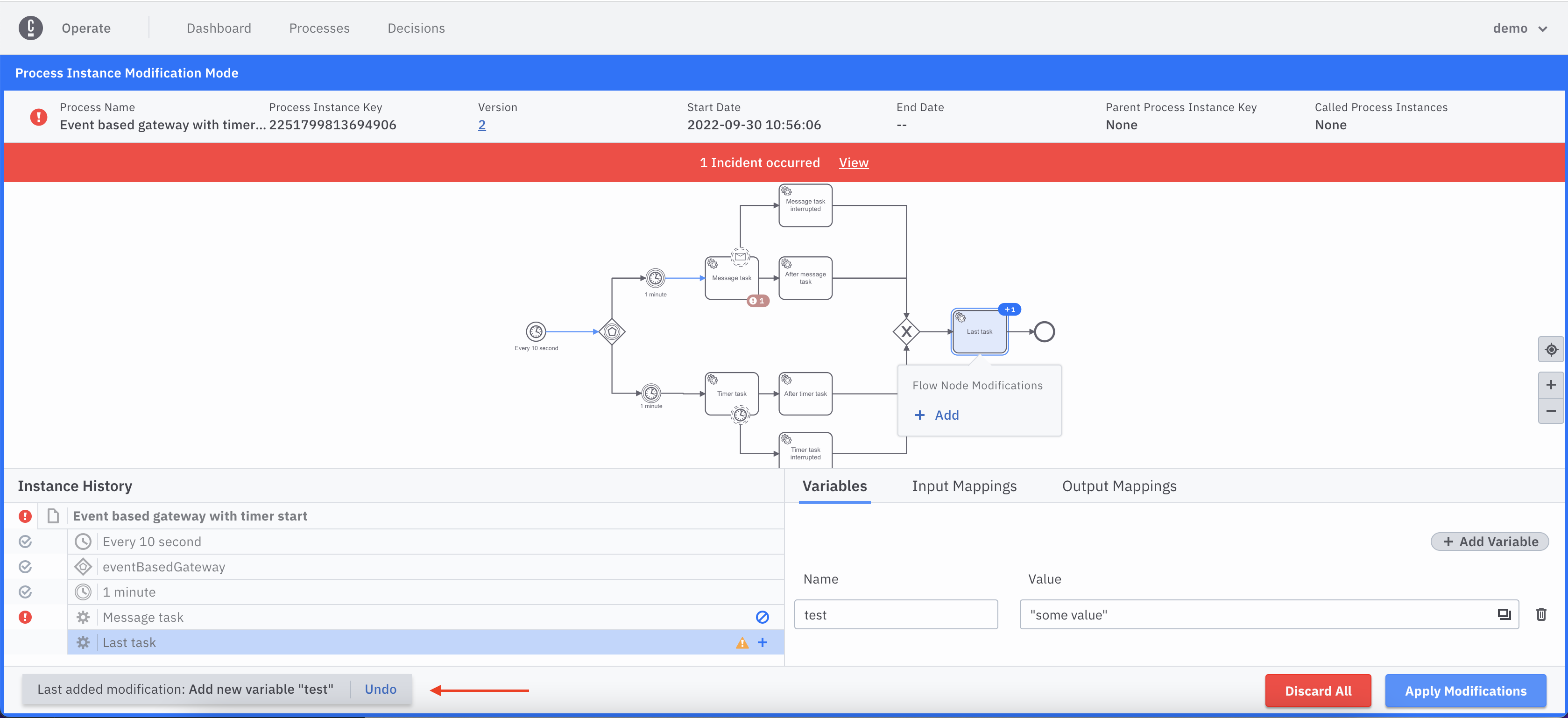The height and width of the screenshot is (718, 1568).
Task: Zoom out the diagram with minus button
Action: coord(1550,411)
